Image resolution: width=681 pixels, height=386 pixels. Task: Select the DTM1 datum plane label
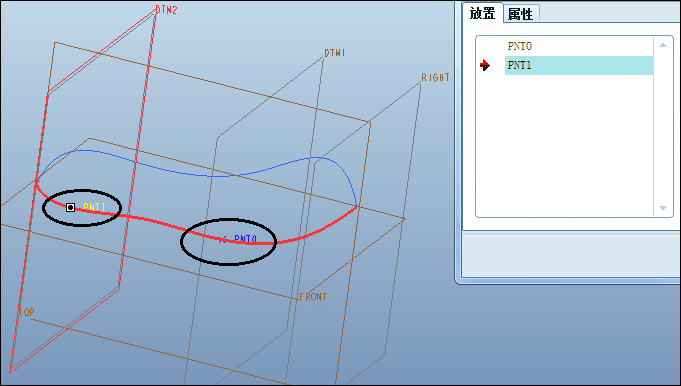tap(335, 53)
